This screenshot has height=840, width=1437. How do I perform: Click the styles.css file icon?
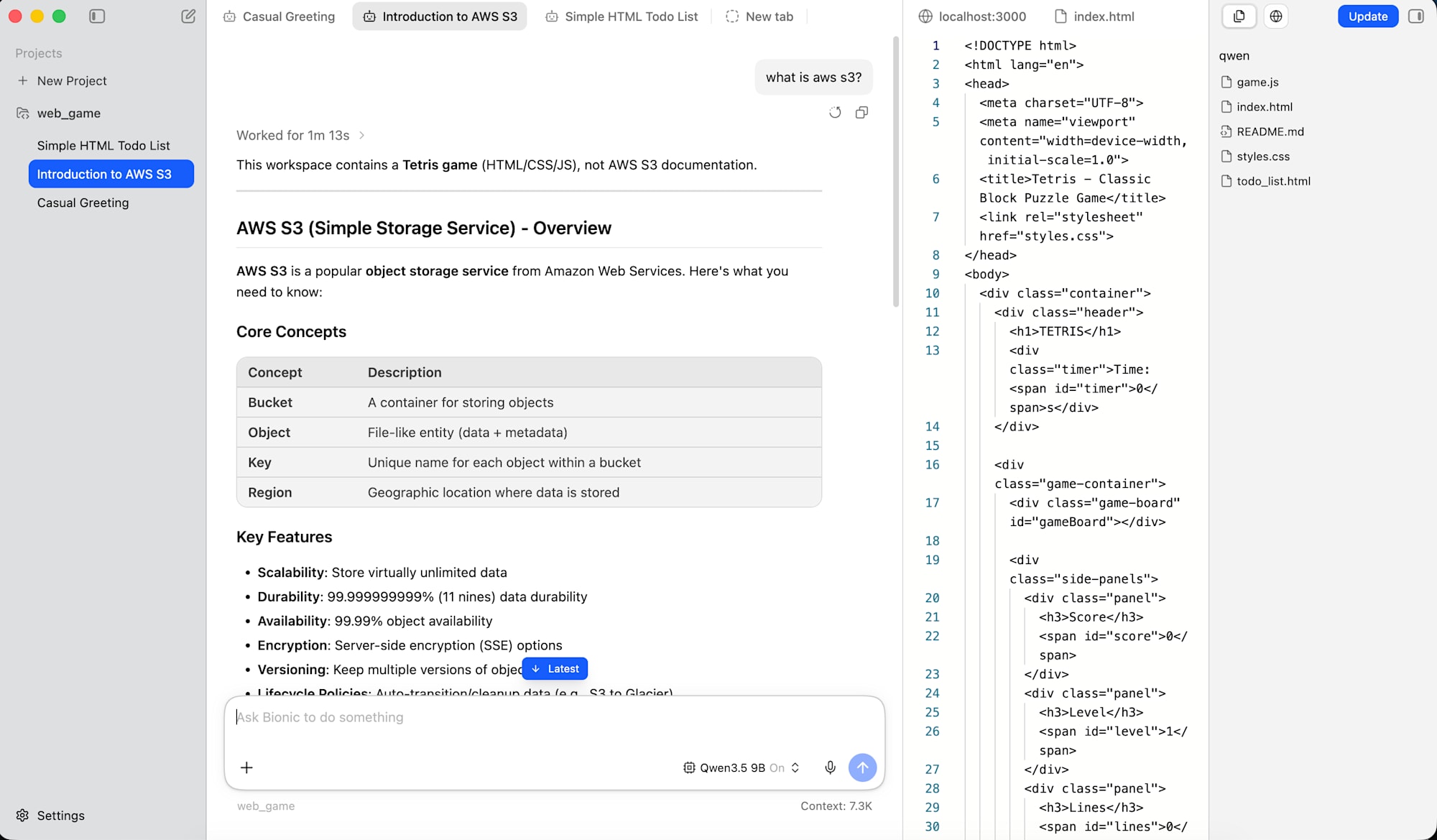pos(1226,156)
